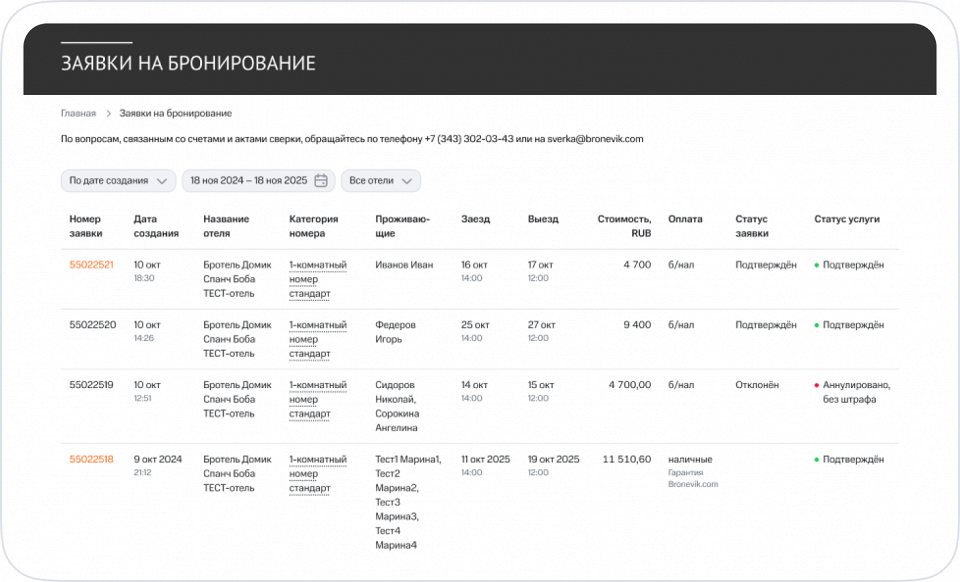960x582 pixels.
Task: Click check-in date '25 окт'
Action: (x=475, y=325)
